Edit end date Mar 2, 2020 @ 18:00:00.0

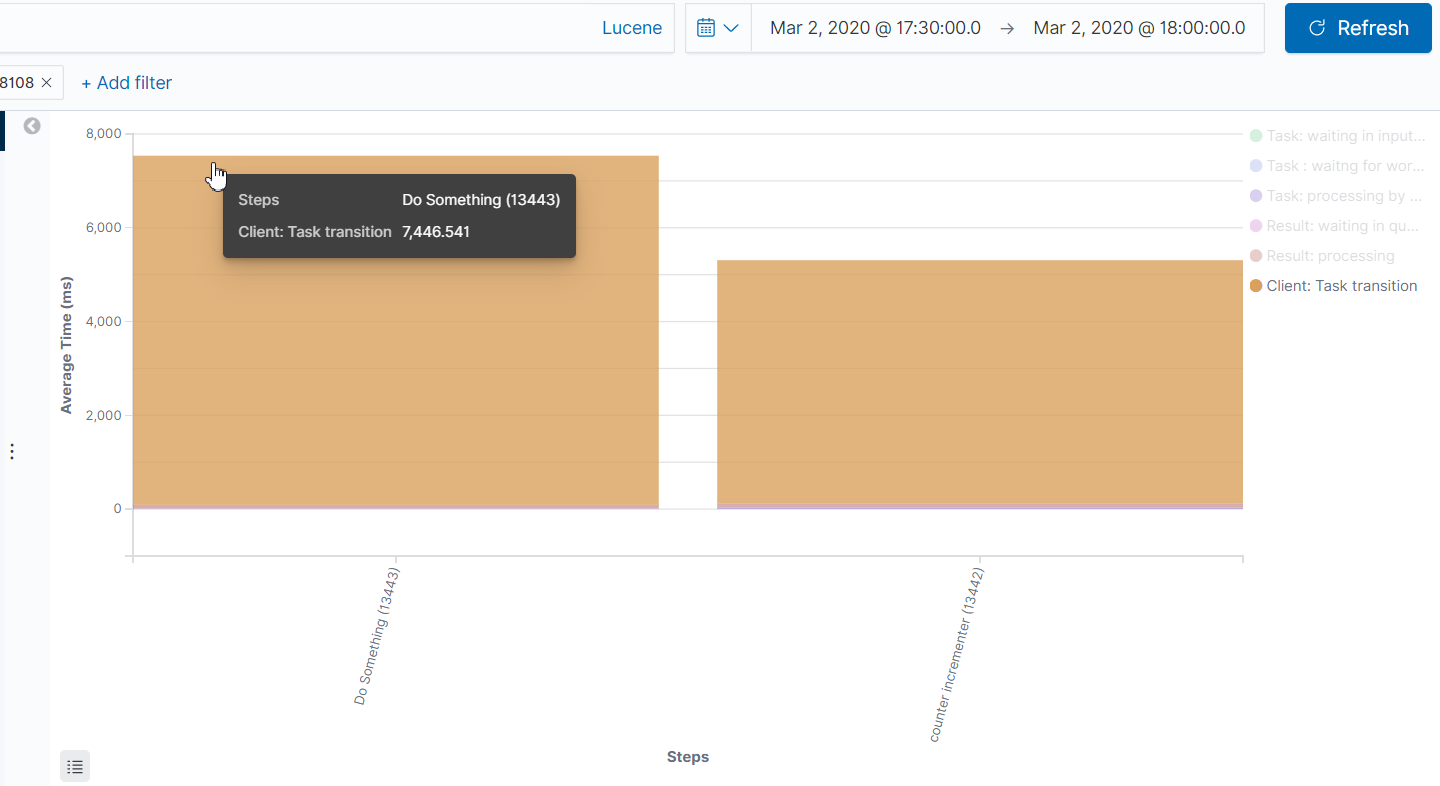[x=1139, y=28]
